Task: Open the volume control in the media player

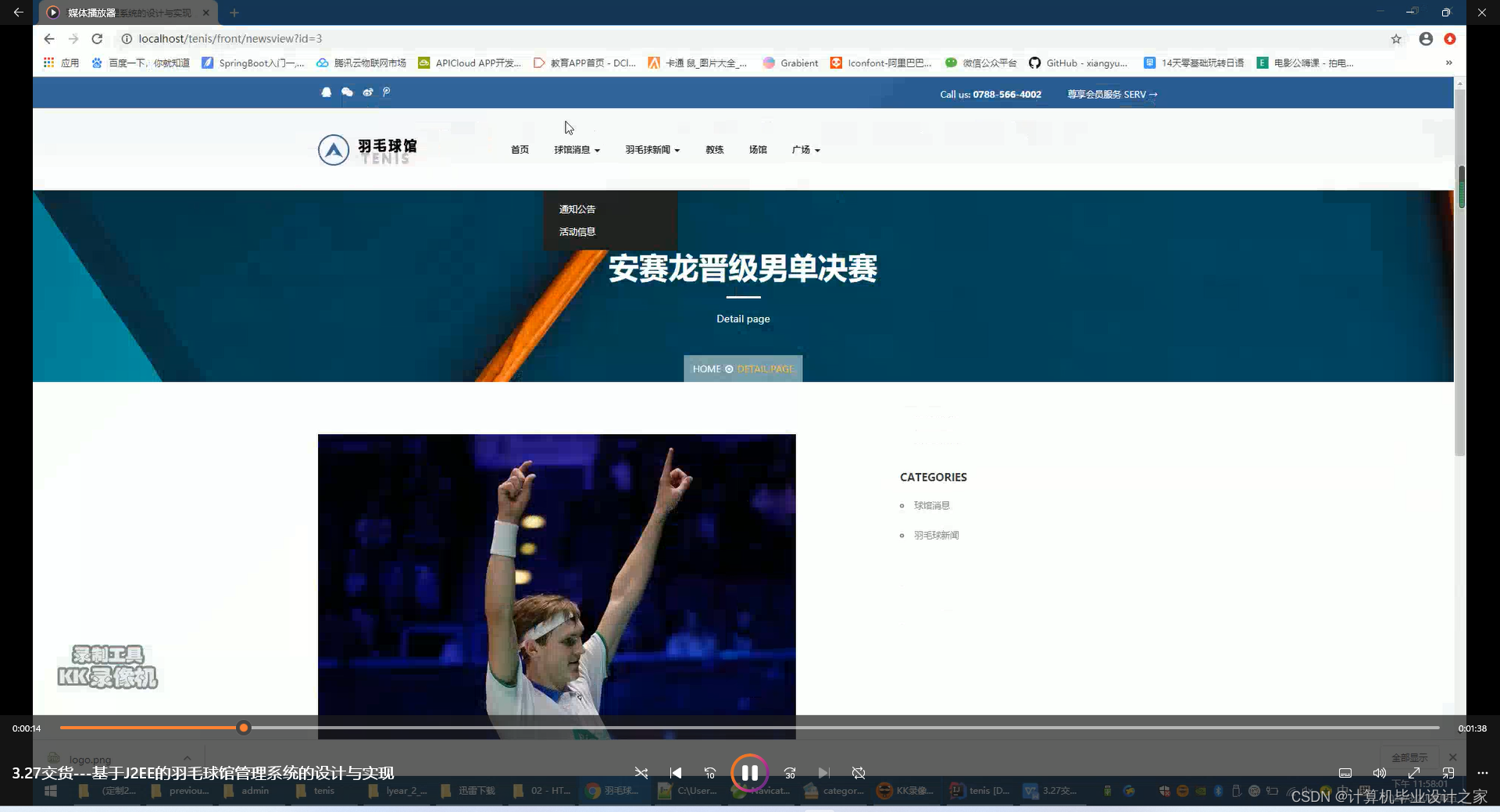Action: point(1379,773)
